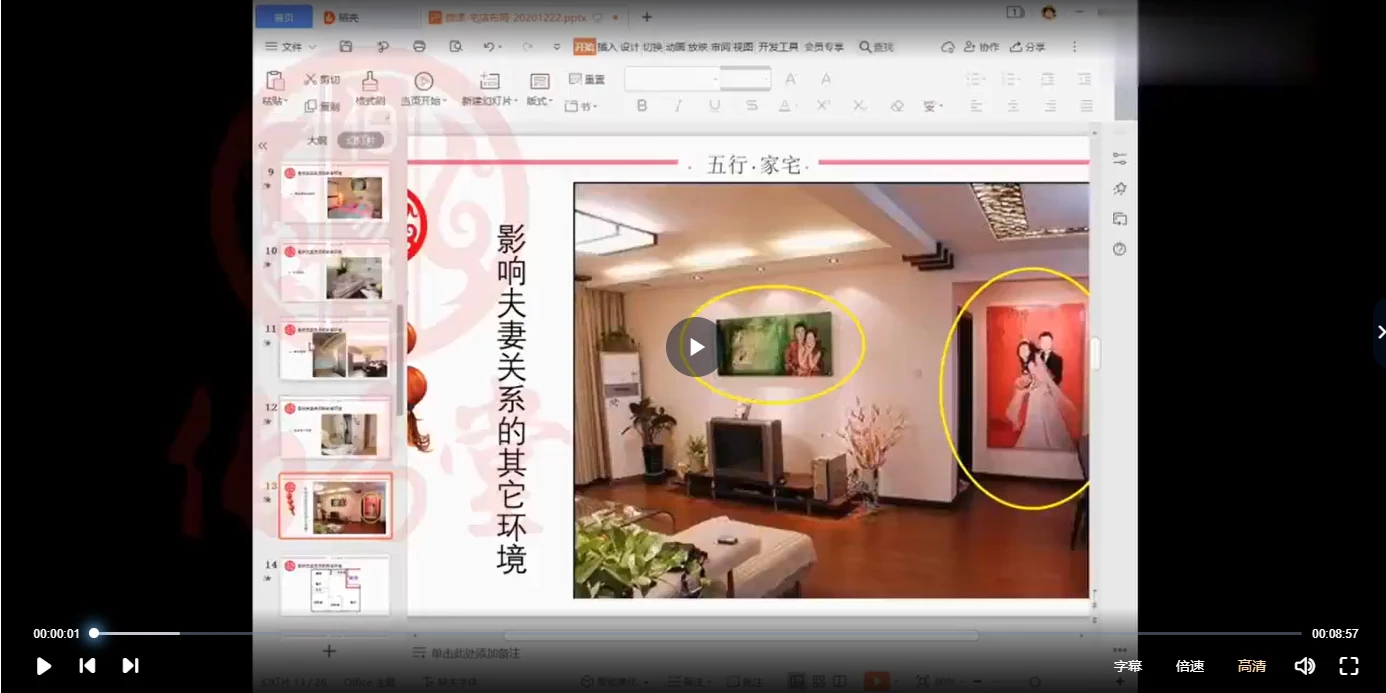Click the New Slide (新建幻灯片) icon
Image resolution: width=1386 pixels, height=693 pixels.
click(x=489, y=82)
